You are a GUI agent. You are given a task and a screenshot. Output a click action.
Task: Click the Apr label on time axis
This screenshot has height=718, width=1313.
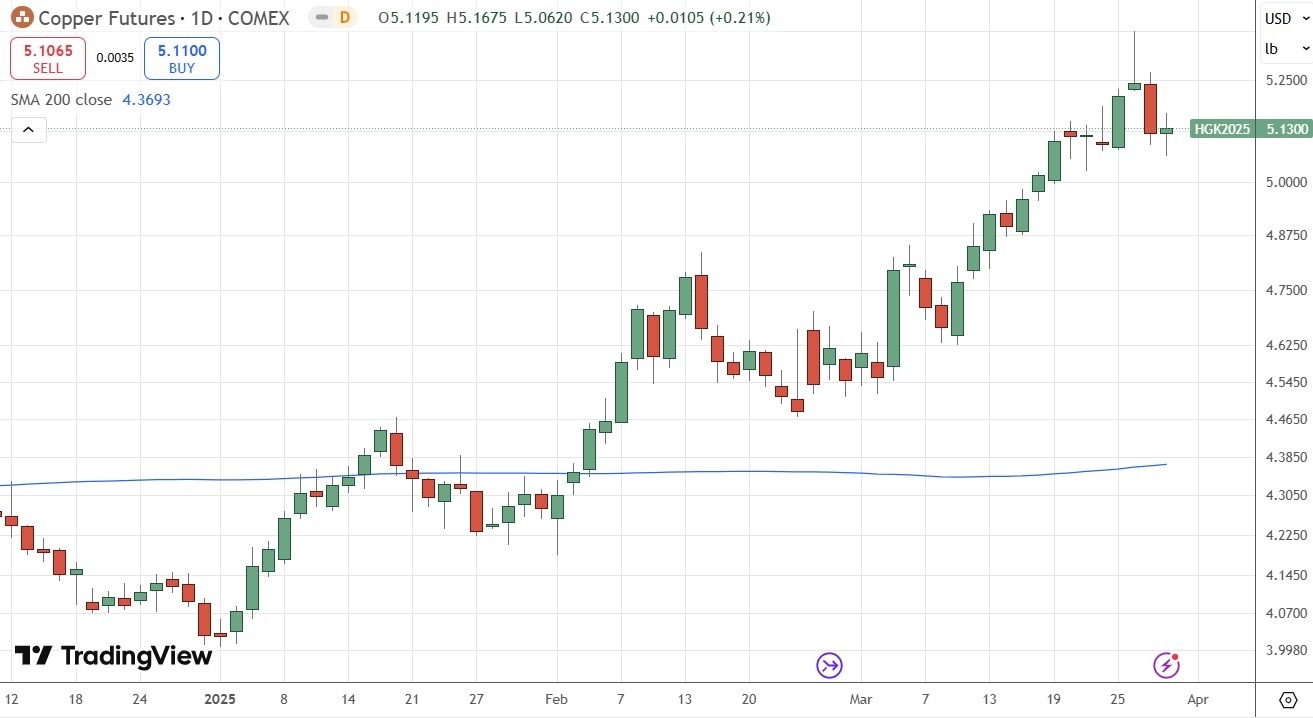point(1198,699)
